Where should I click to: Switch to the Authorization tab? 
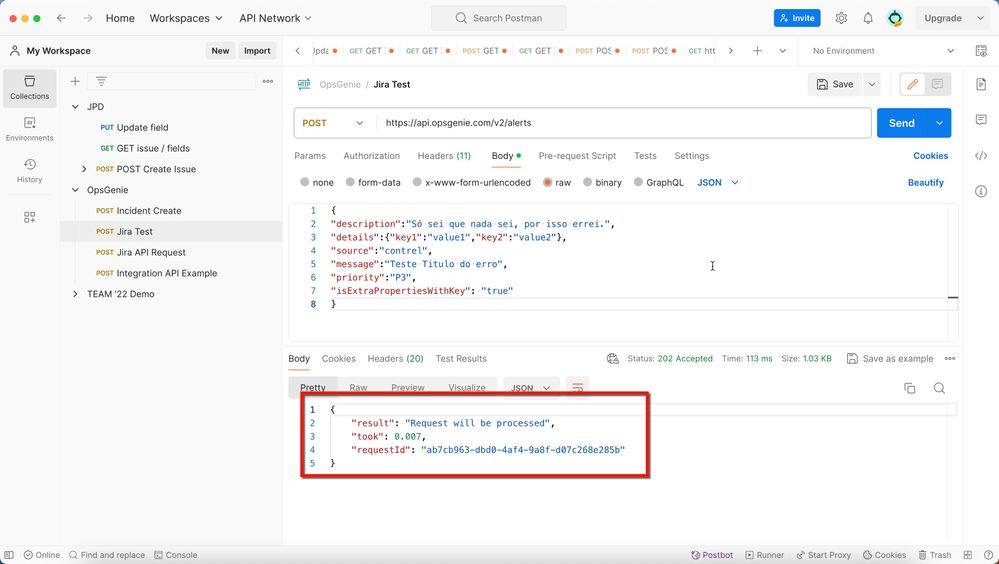(371, 155)
